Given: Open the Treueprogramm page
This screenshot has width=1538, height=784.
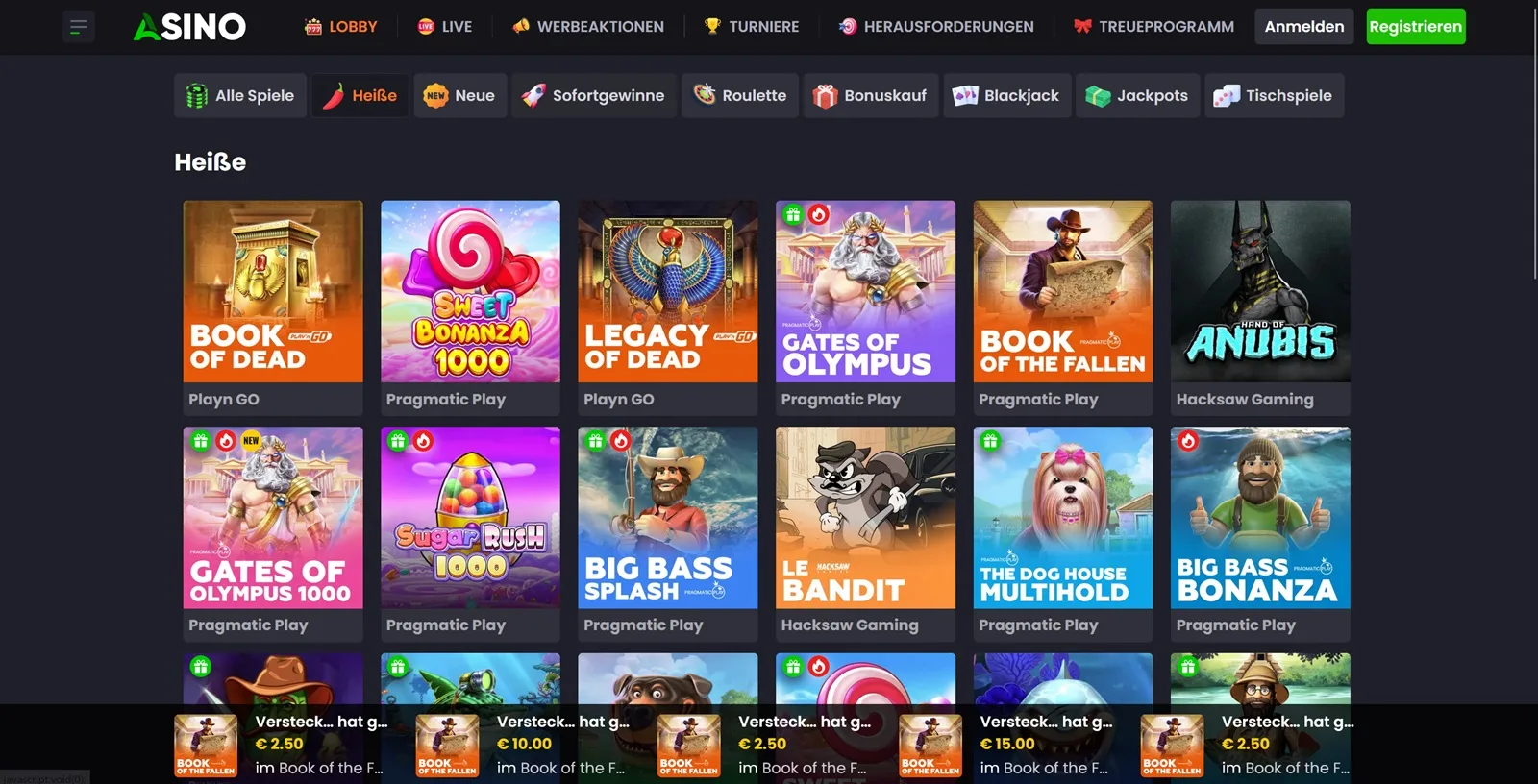Looking at the screenshot, I should coord(1153,27).
